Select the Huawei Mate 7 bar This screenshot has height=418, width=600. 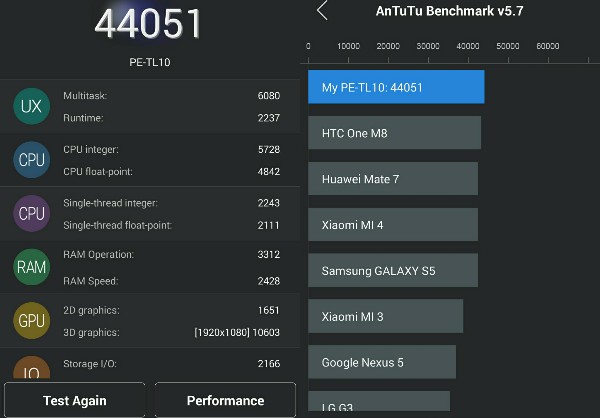point(393,179)
